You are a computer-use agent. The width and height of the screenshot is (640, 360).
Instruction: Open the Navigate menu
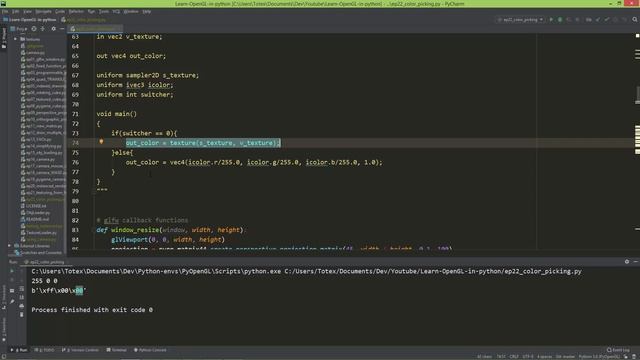pyautogui.click(x=43, y=11)
